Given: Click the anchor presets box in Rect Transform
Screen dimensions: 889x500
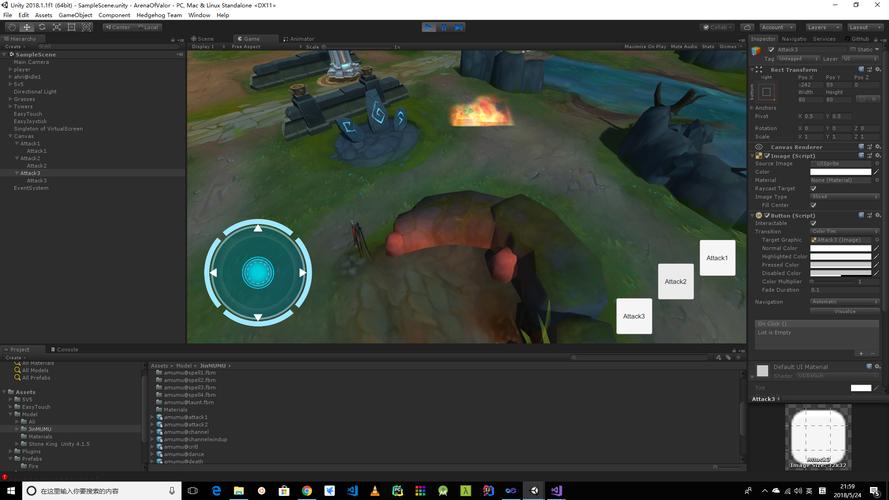Looking at the screenshot, I should [767, 92].
